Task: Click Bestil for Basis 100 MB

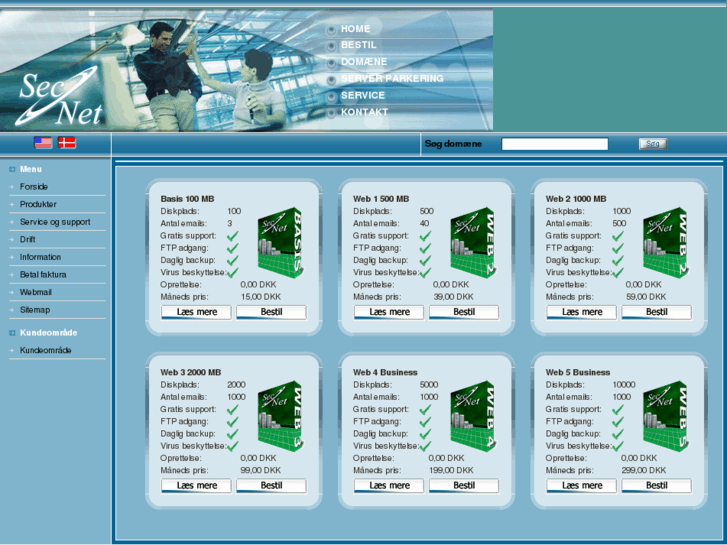Action: [x=271, y=312]
